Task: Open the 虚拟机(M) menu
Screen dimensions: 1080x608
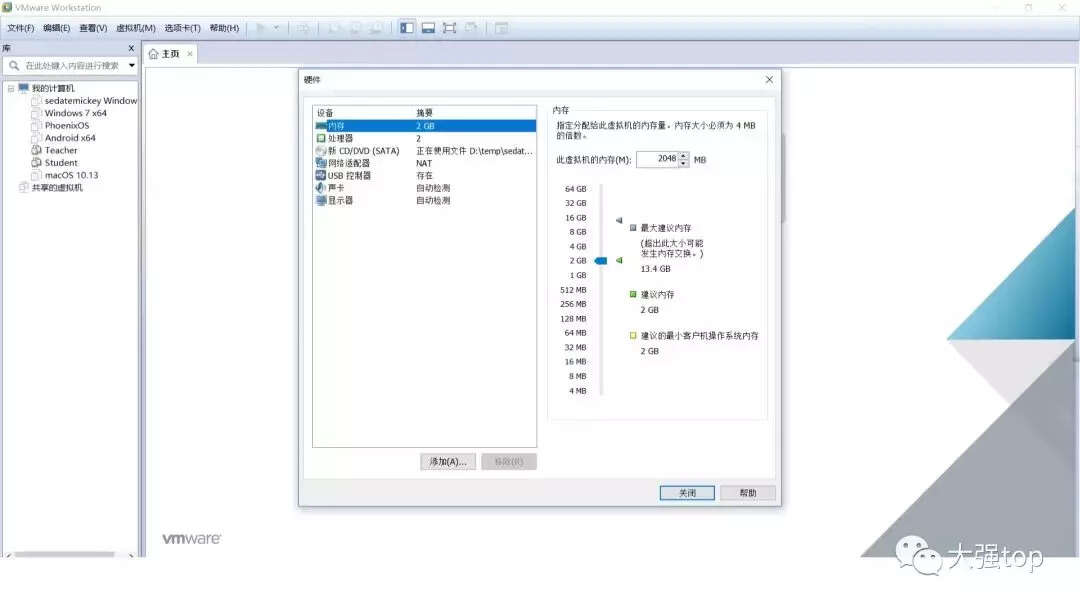Action: (x=136, y=28)
